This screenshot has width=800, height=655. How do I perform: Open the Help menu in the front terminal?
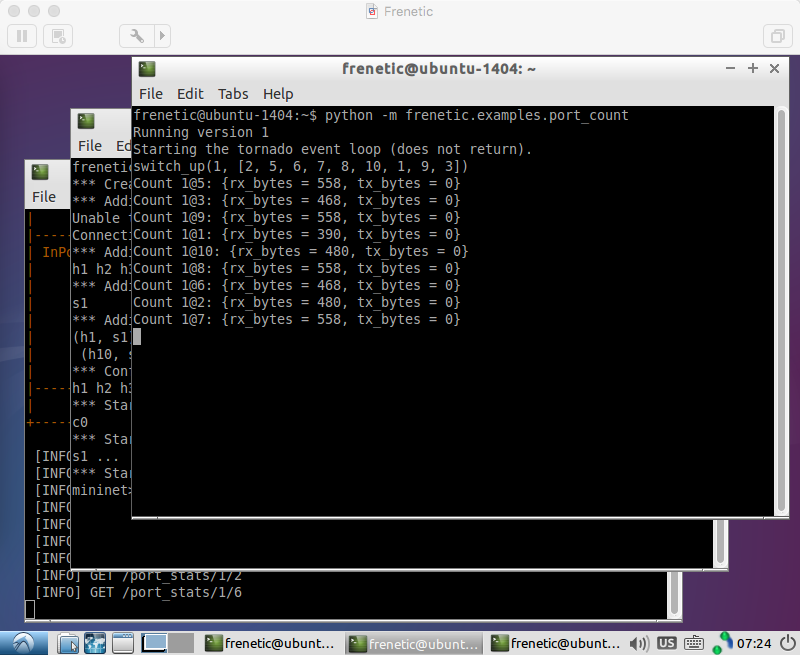278,94
